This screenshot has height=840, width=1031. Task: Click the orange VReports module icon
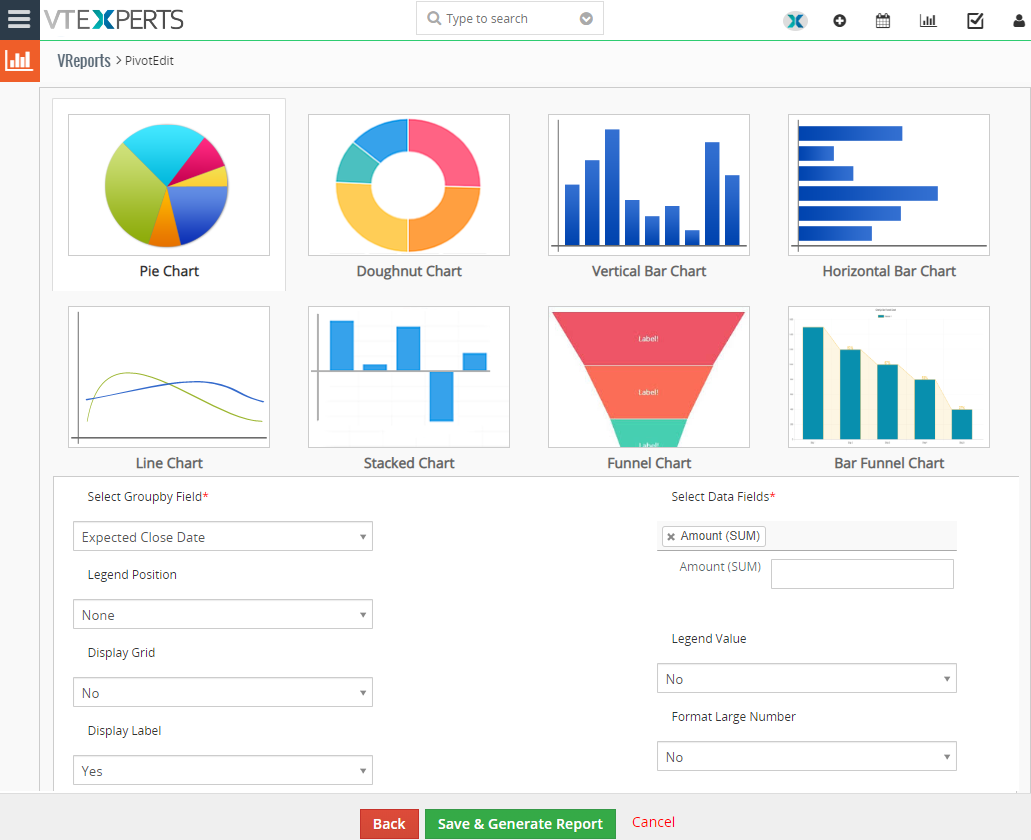tap(20, 61)
